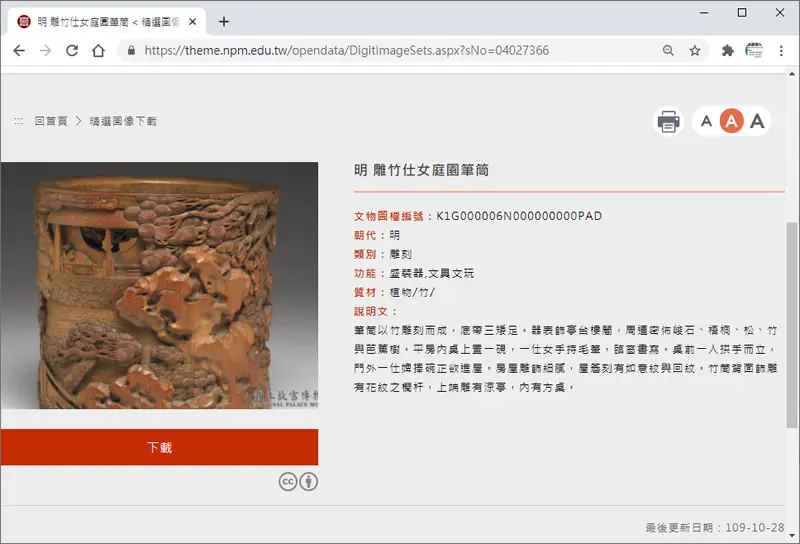Image resolution: width=800 pixels, height=544 pixels.
Task: Open Chrome three-dot menu
Action: pyautogui.click(x=781, y=51)
